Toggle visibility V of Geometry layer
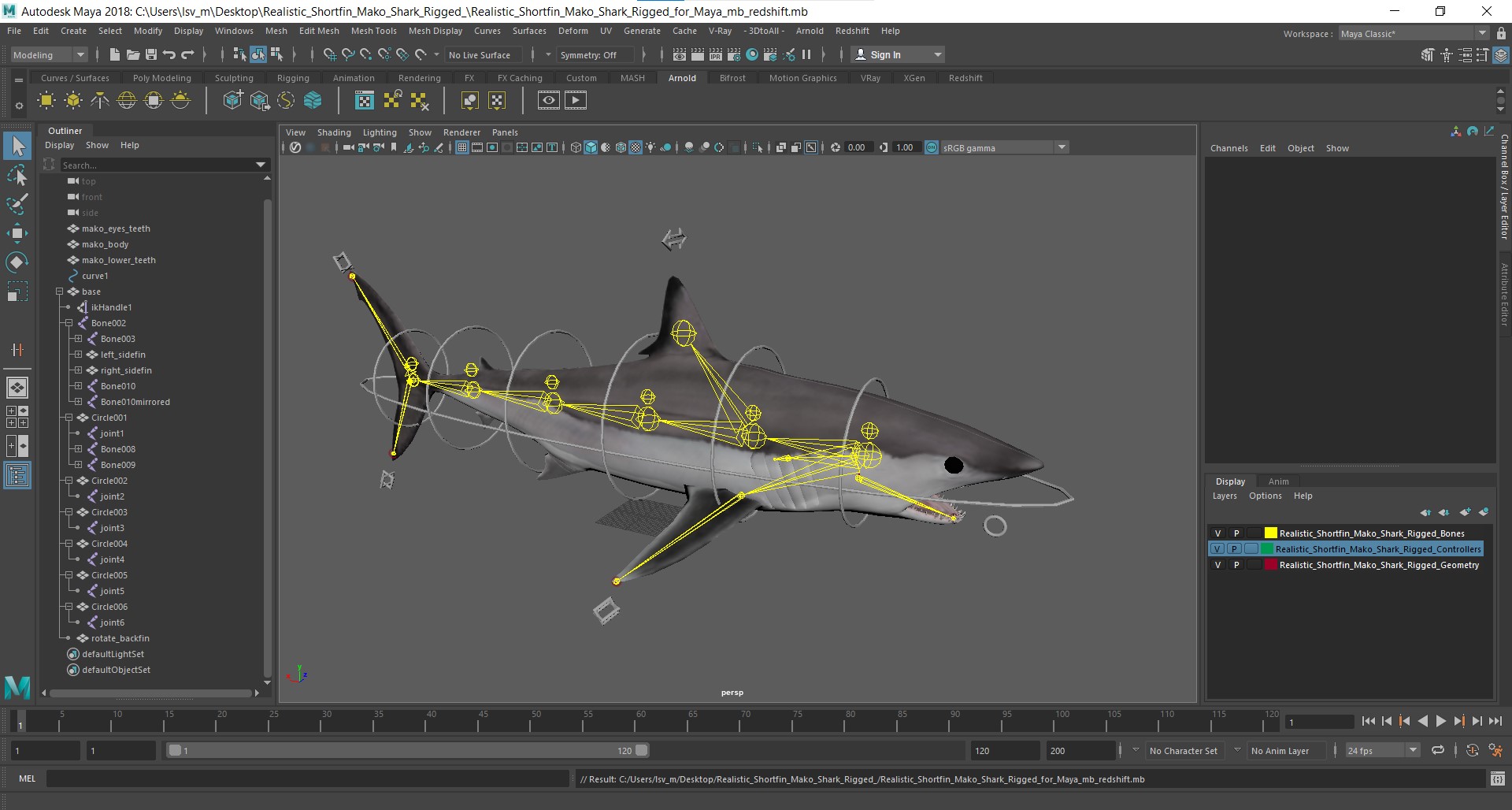The image size is (1512, 810). coord(1217,565)
